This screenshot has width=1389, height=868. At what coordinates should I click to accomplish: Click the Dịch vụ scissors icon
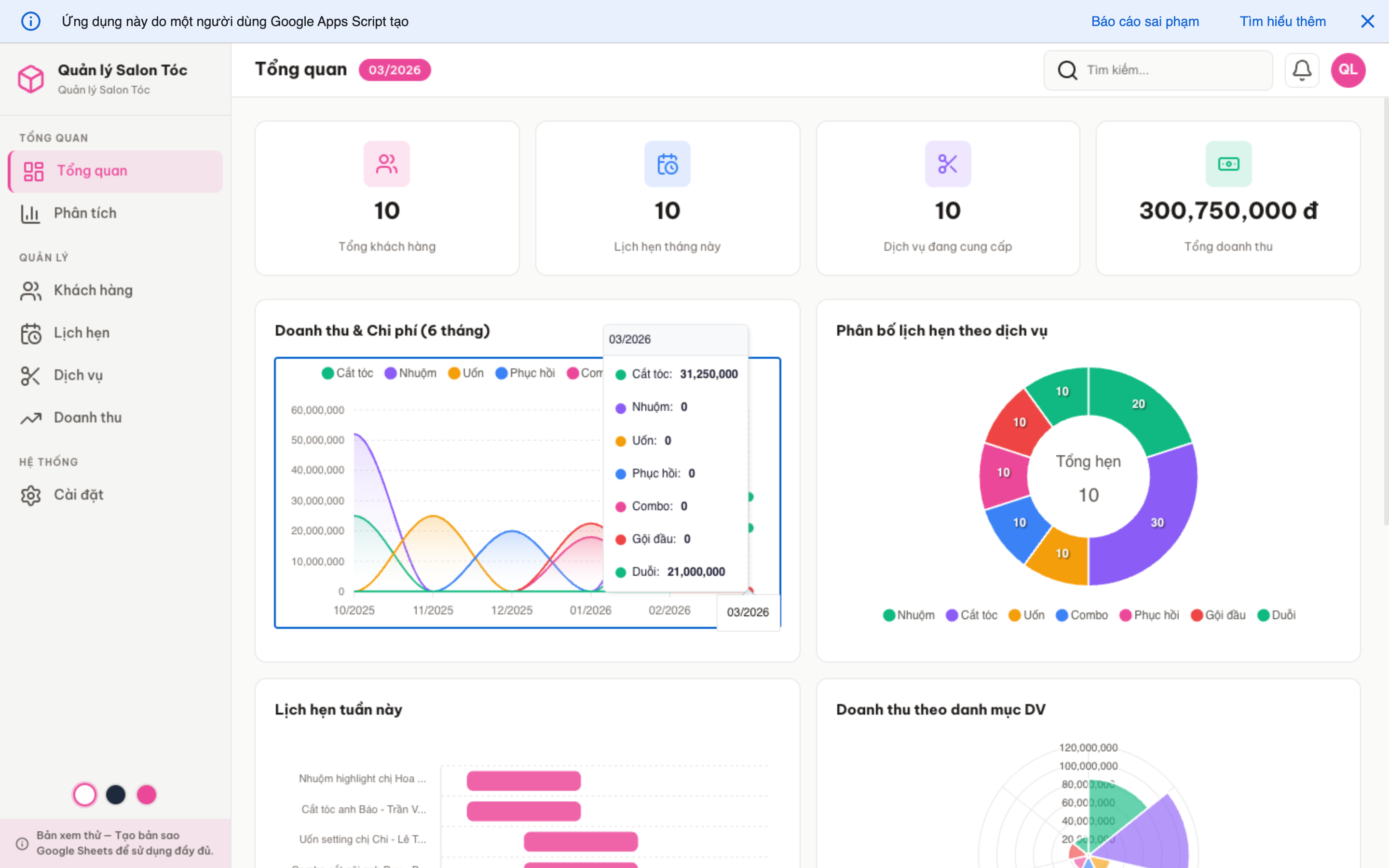pyautogui.click(x=31, y=376)
